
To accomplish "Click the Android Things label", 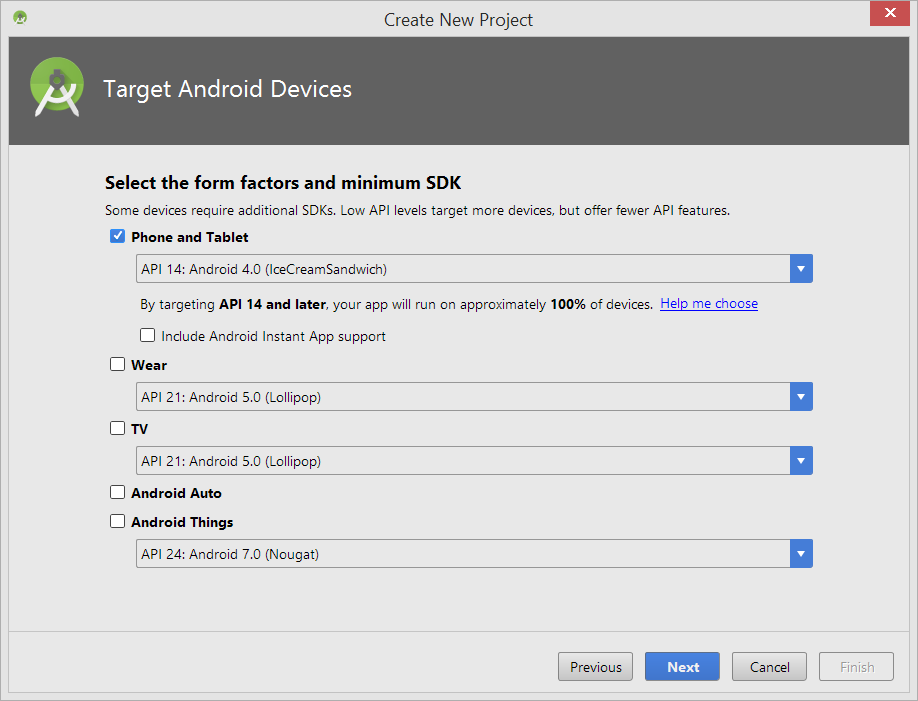I will pos(182,522).
